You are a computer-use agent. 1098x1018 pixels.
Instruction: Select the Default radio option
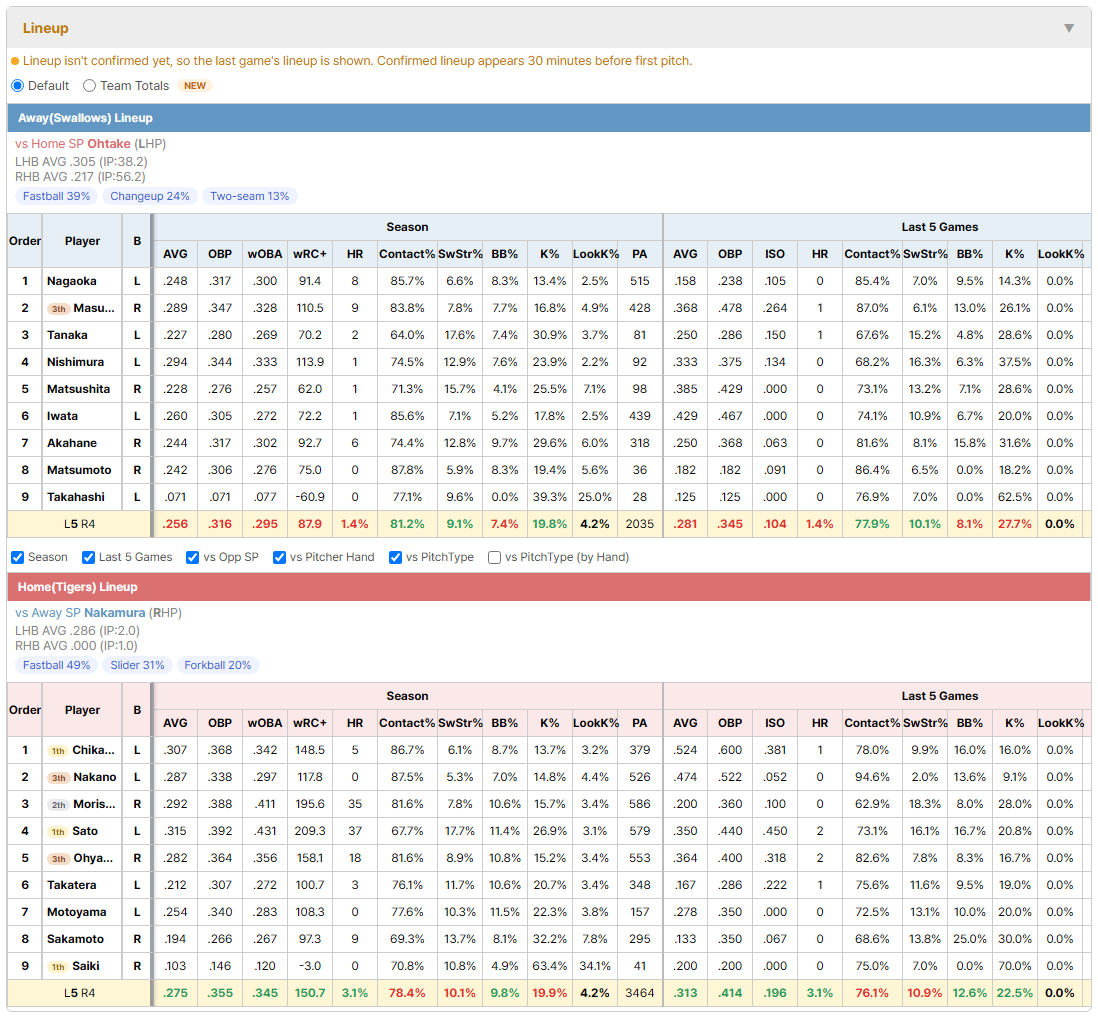pyautogui.click(x=18, y=85)
